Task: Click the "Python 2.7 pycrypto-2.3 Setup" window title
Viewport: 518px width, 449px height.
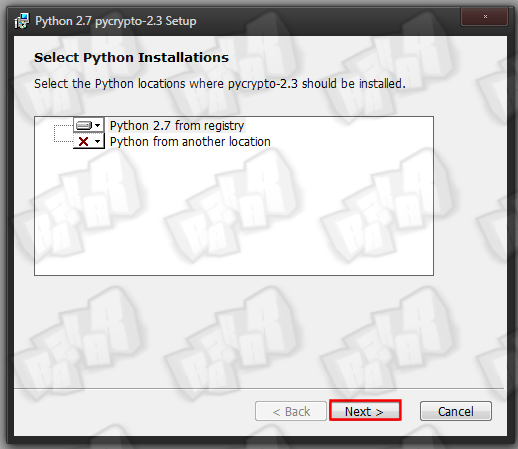Action: coord(116,21)
